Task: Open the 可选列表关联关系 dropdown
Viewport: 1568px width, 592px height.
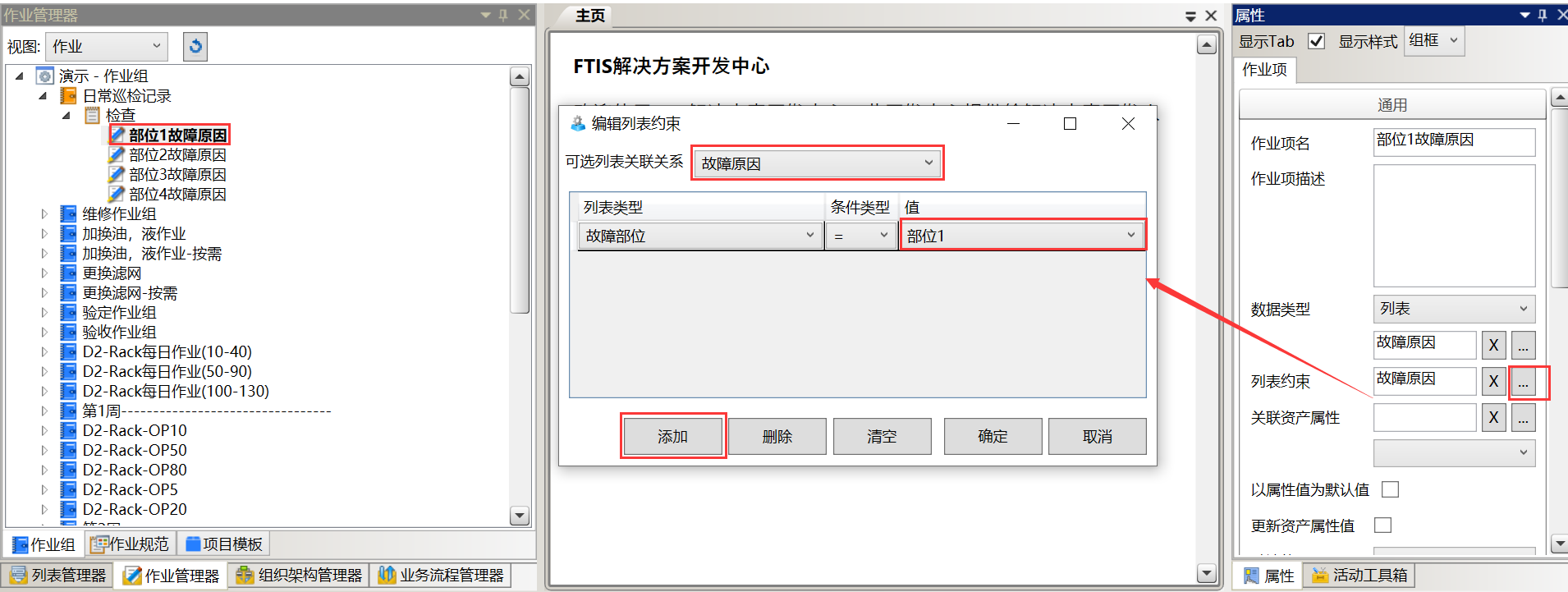Action: tap(817, 163)
